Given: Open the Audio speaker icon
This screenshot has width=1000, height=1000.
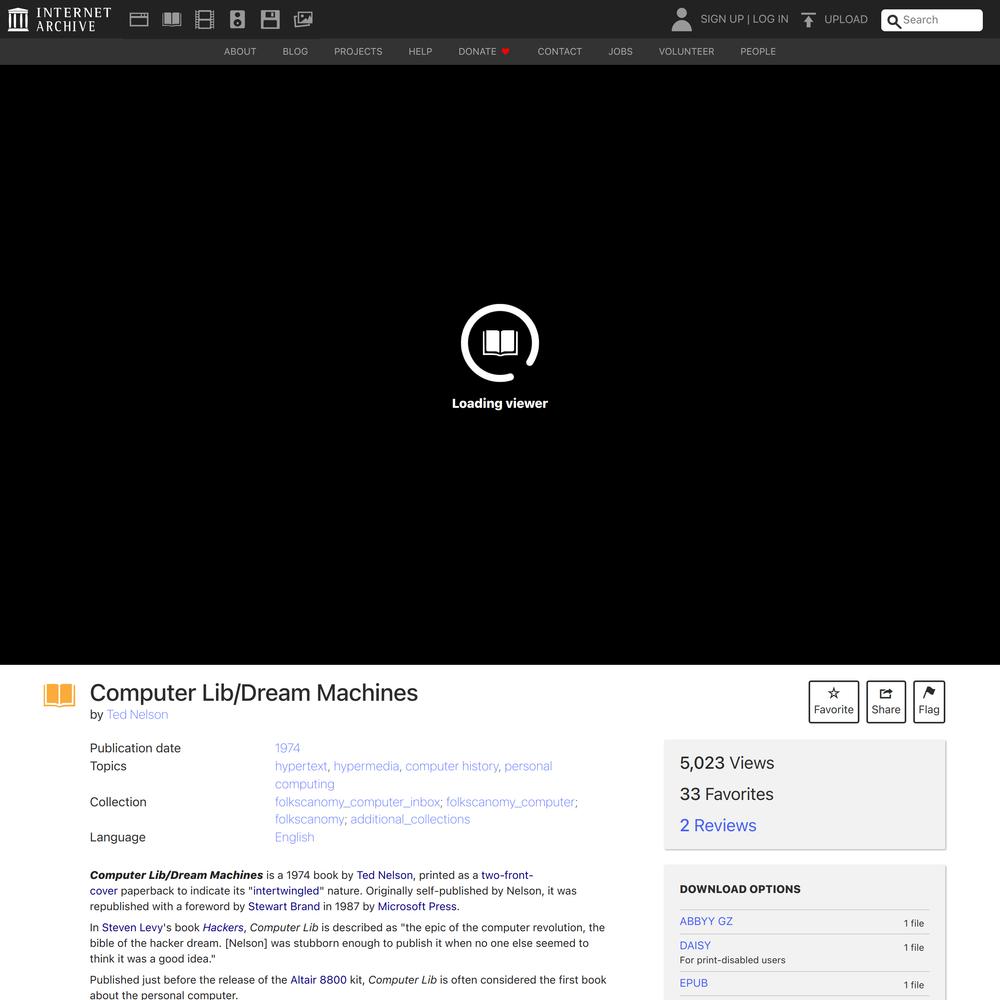Looking at the screenshot, I should pyautogui.click(x=237, y=20).
